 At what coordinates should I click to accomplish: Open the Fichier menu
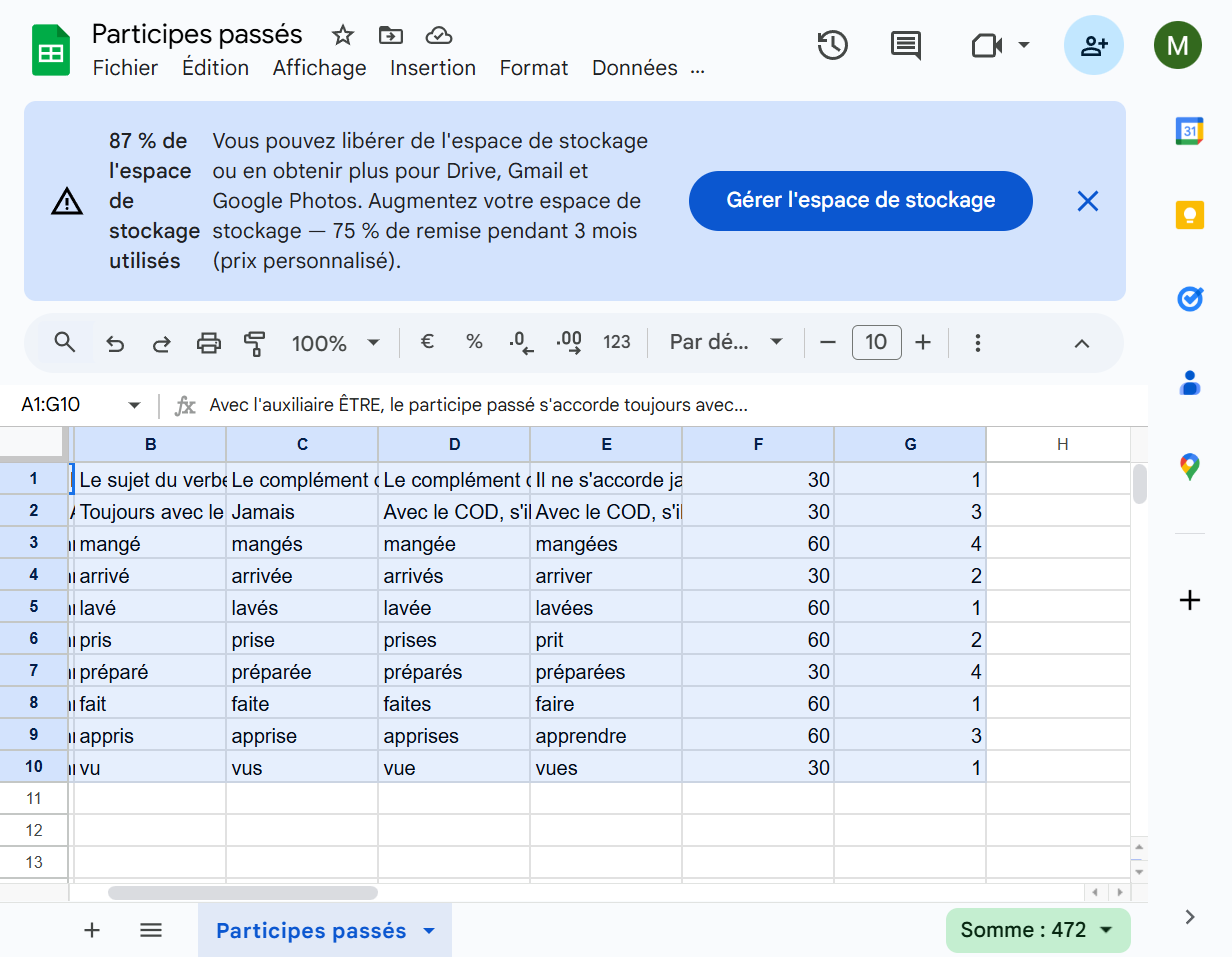tap(125, 68)
